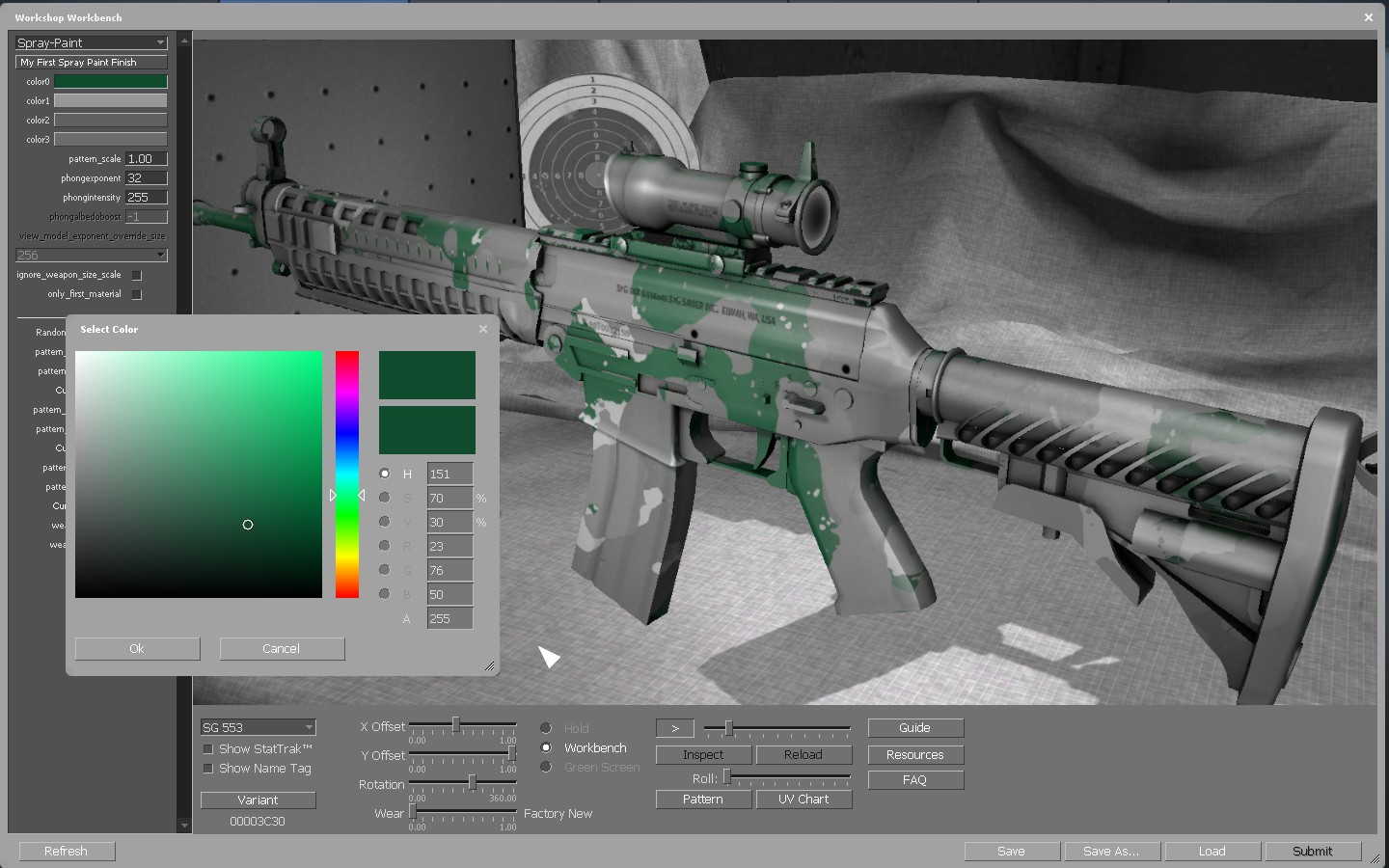The width and height of the screenshot is (1389, 868).
Task: Click the Variant button
Action: (x=258, y=800)
